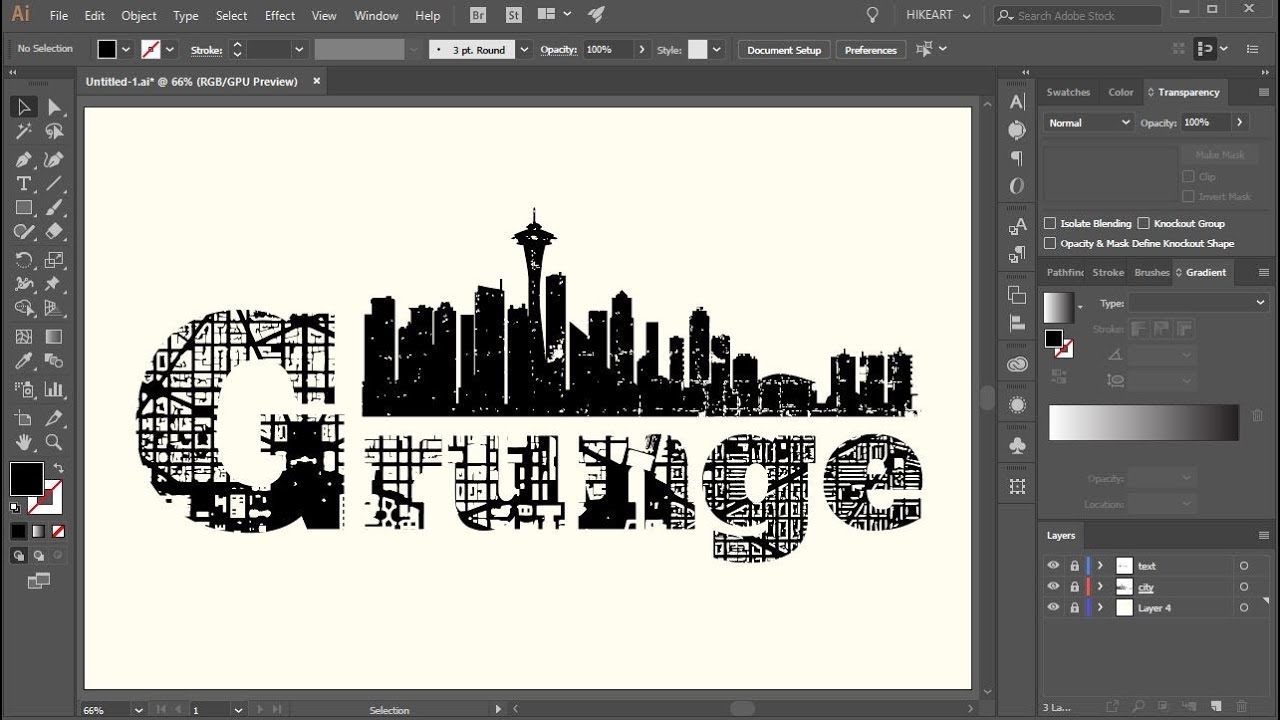The image size is (1280, 720).
Task: Unlock Layer 4
Action: tap(1074, 607)
